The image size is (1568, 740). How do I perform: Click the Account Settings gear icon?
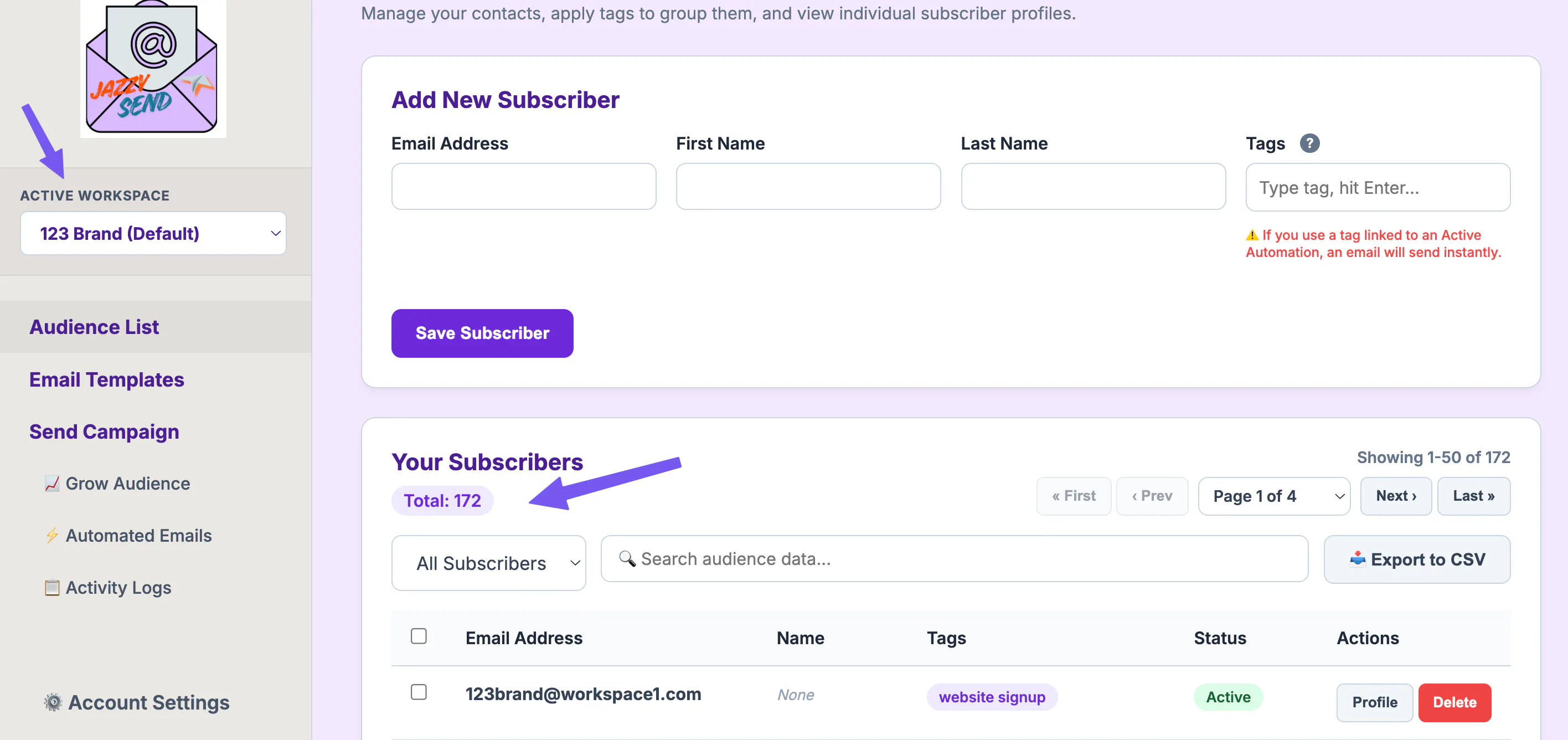(x=53, y=702)
